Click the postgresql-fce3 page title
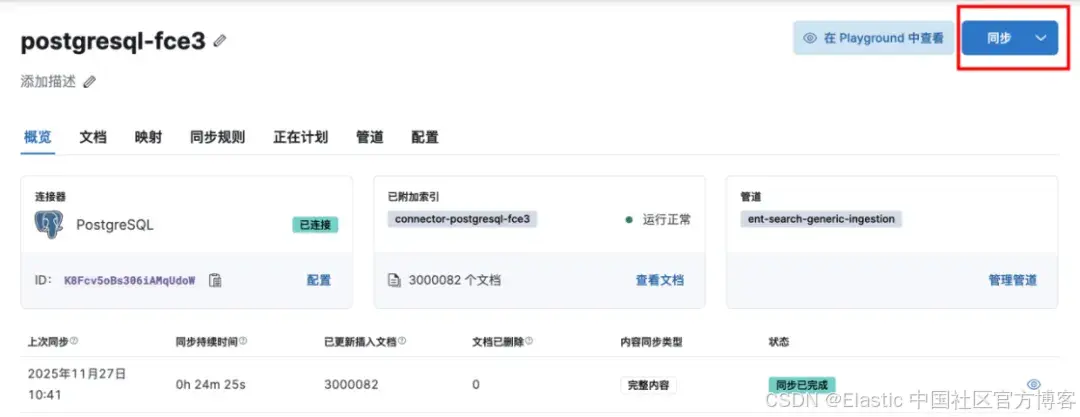 [113, 41]
